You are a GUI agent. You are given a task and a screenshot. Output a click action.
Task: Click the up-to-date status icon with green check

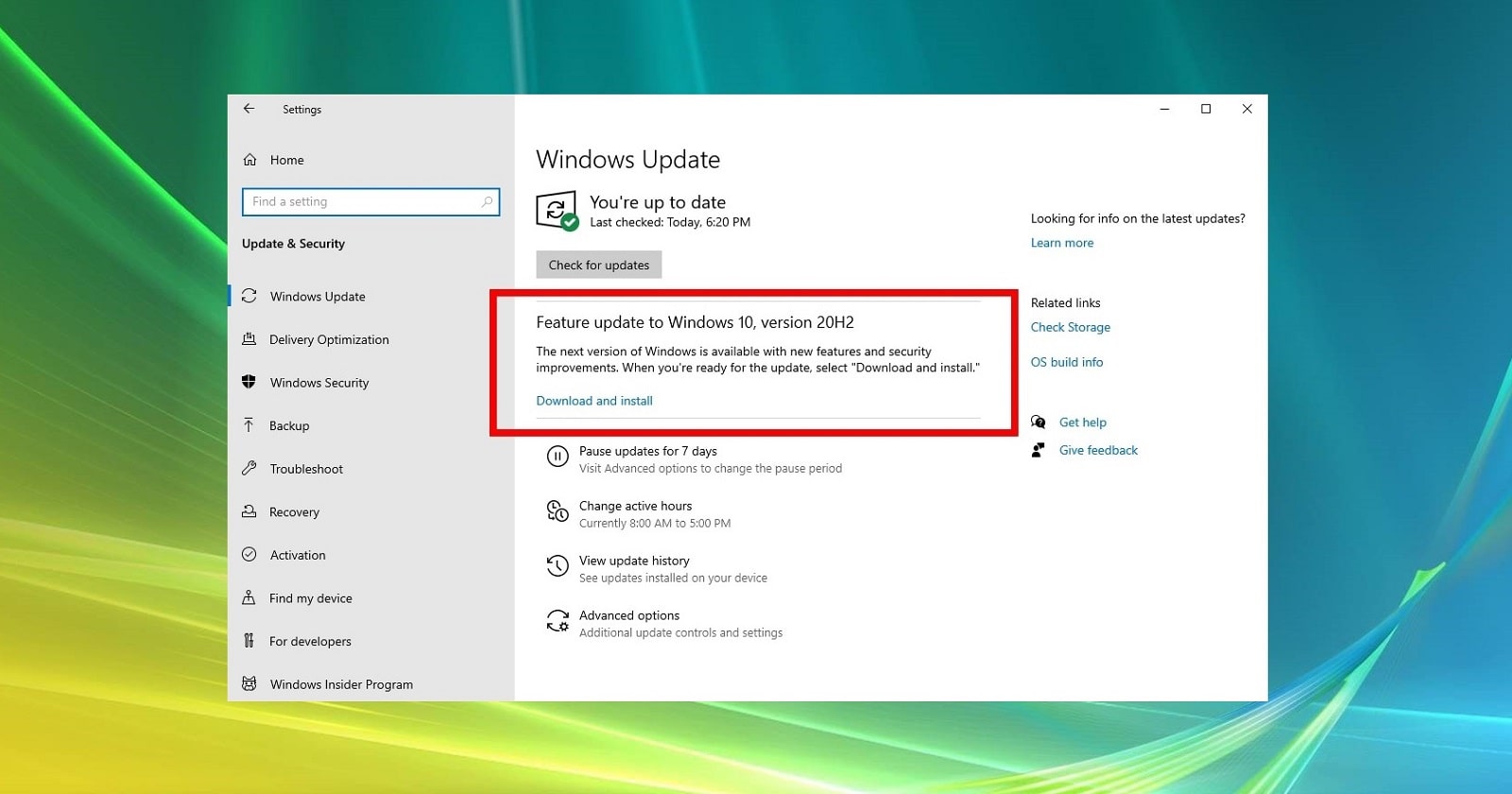tap(557, 211)
